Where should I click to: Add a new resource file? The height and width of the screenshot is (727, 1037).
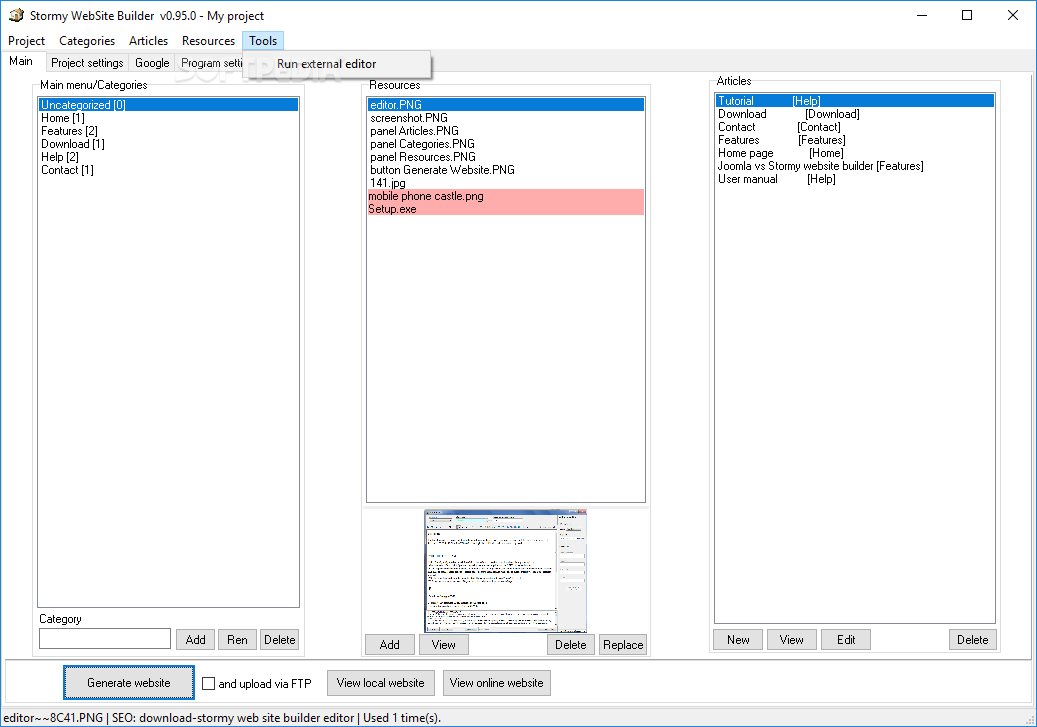pyautogui.click(x=390, y=644)
